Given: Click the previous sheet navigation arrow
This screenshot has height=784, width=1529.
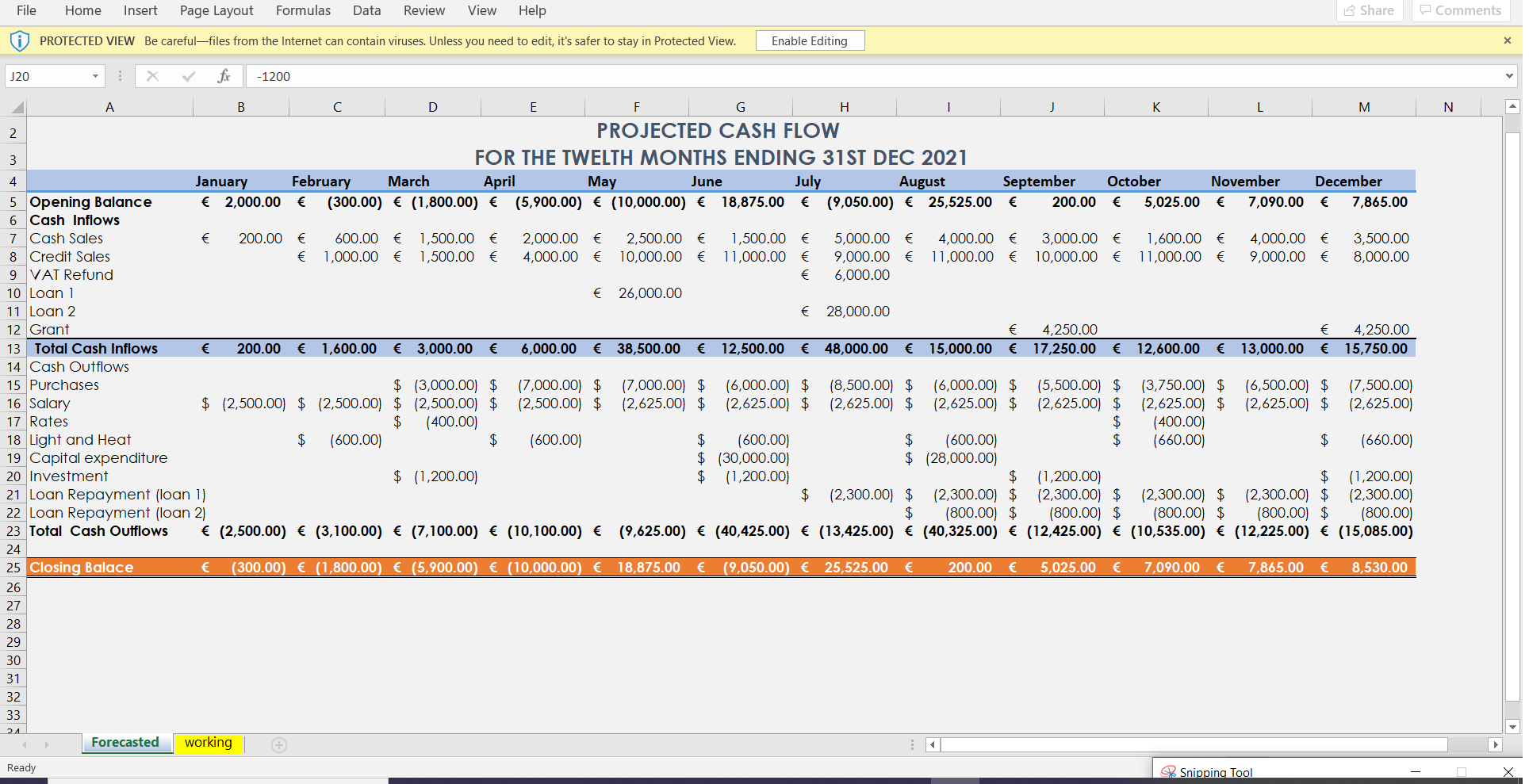Looking at the screenshot, I should point(25,744).
